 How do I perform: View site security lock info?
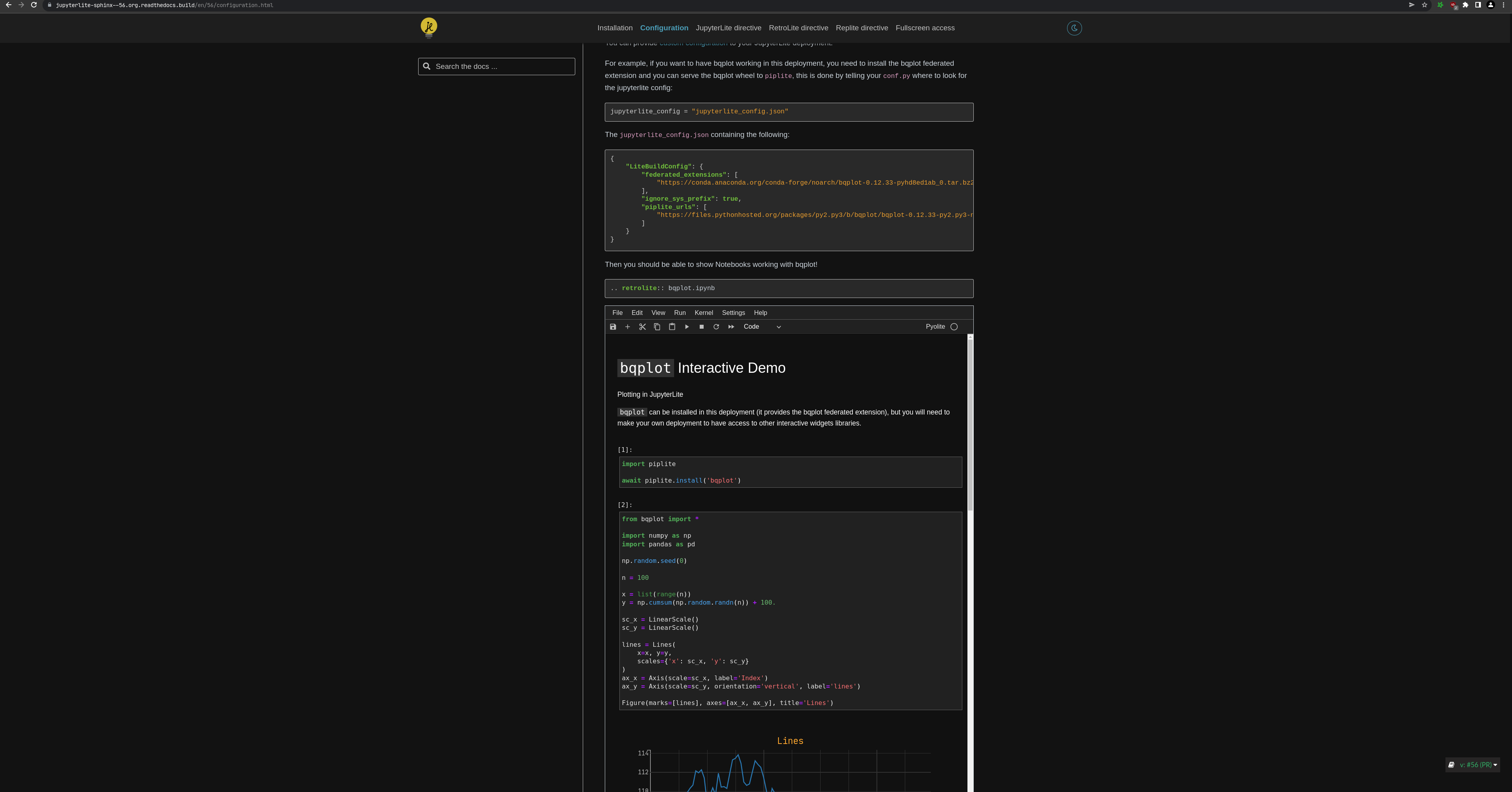pyautogui.click(x=50, y=5)
